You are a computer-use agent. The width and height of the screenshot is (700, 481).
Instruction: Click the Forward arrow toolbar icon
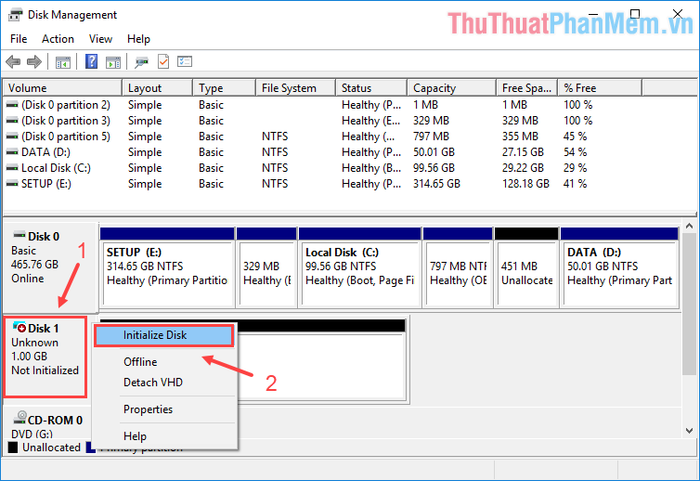pyautogui.click(x=34, y=62)
